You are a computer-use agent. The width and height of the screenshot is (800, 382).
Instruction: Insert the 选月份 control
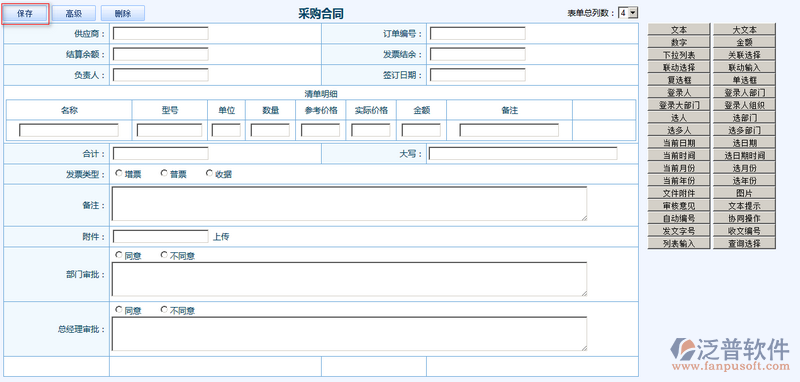[x=744, y=168]
